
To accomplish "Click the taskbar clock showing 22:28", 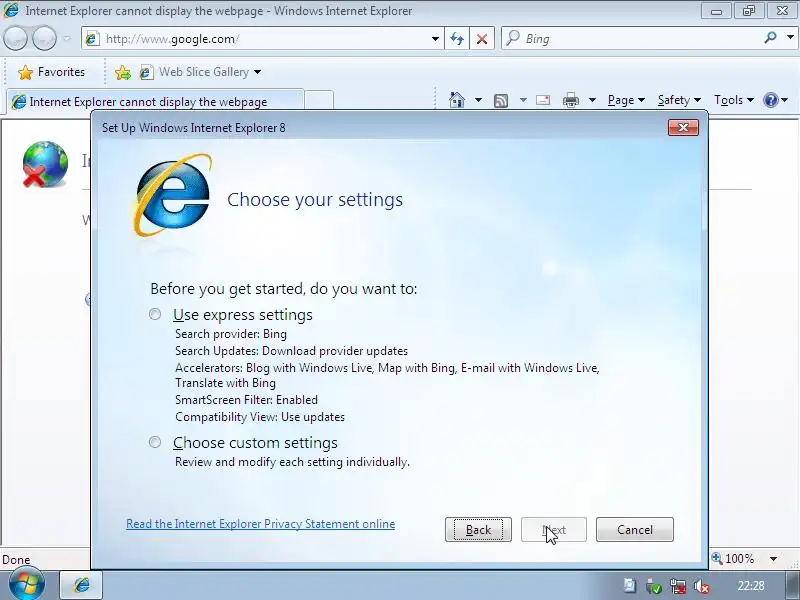I will (751, 585).
